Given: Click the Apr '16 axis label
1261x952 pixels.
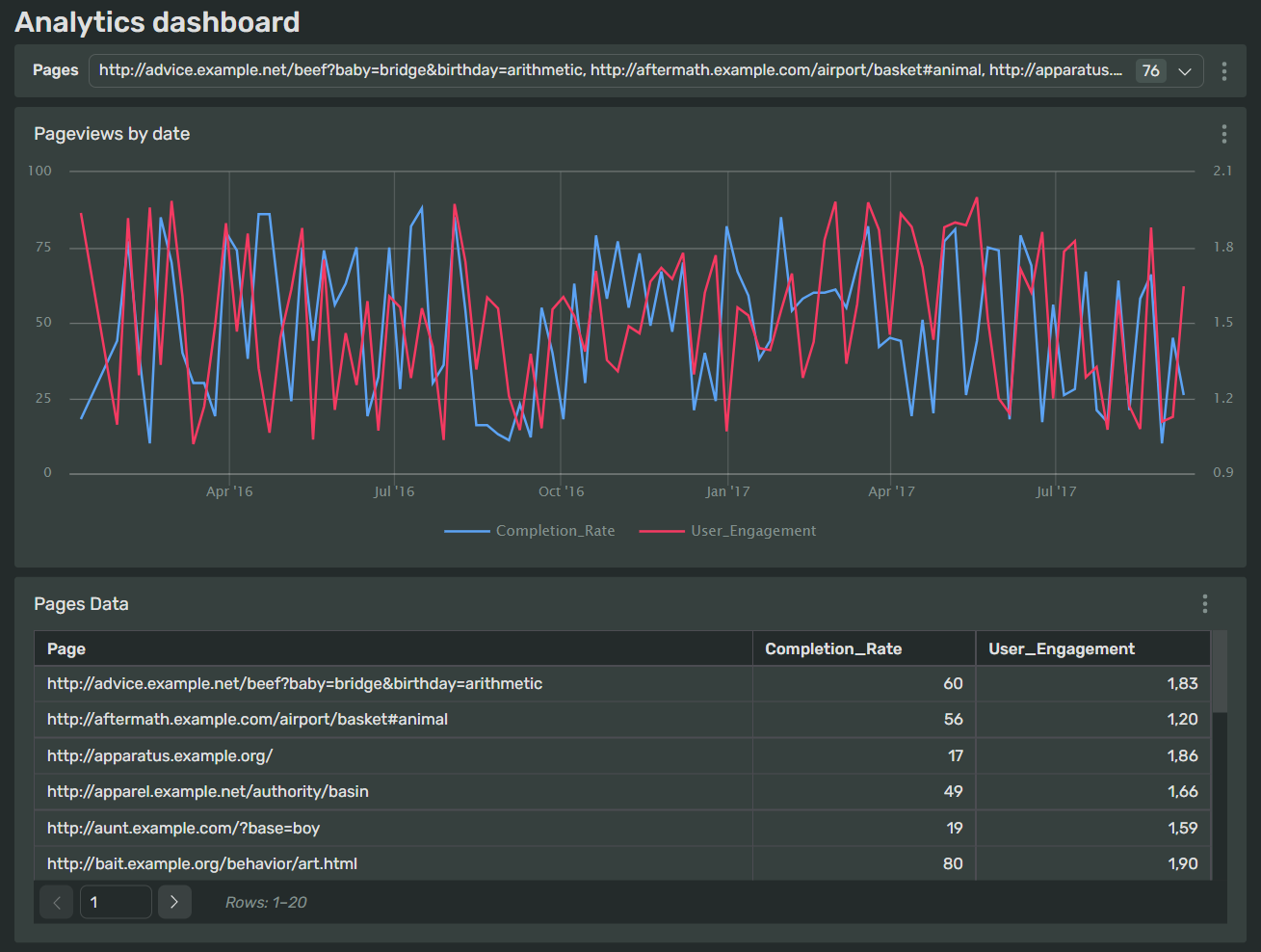Looking at the screenshot, I should [x=229, y=491].
